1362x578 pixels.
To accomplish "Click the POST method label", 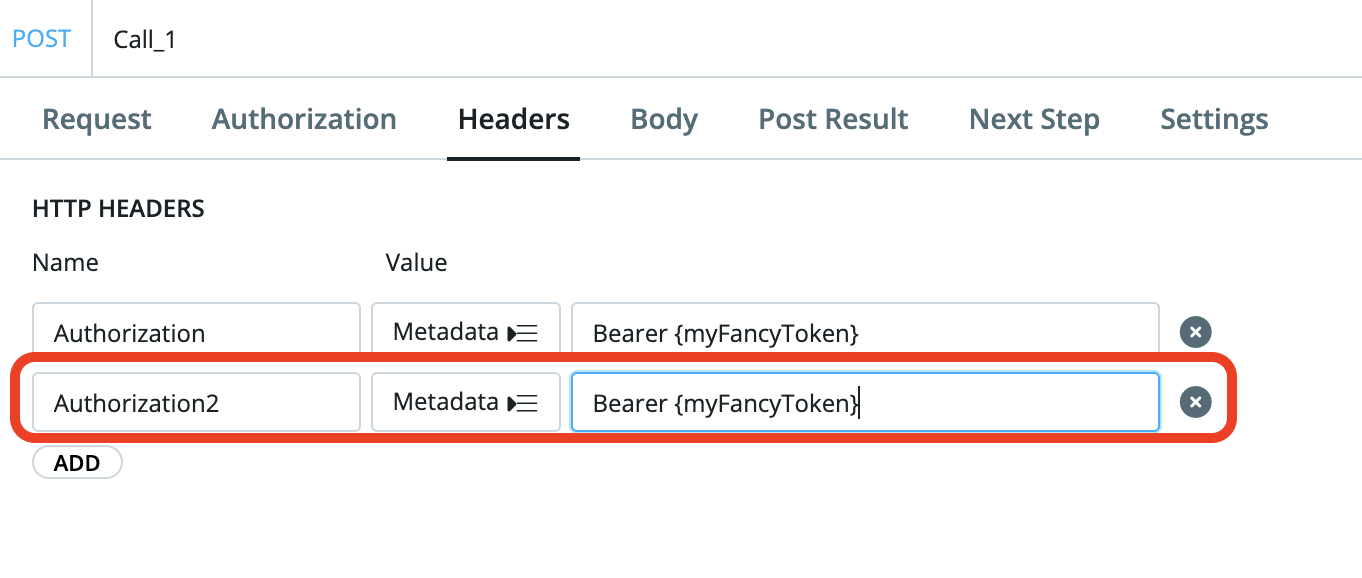I will 42,39.
